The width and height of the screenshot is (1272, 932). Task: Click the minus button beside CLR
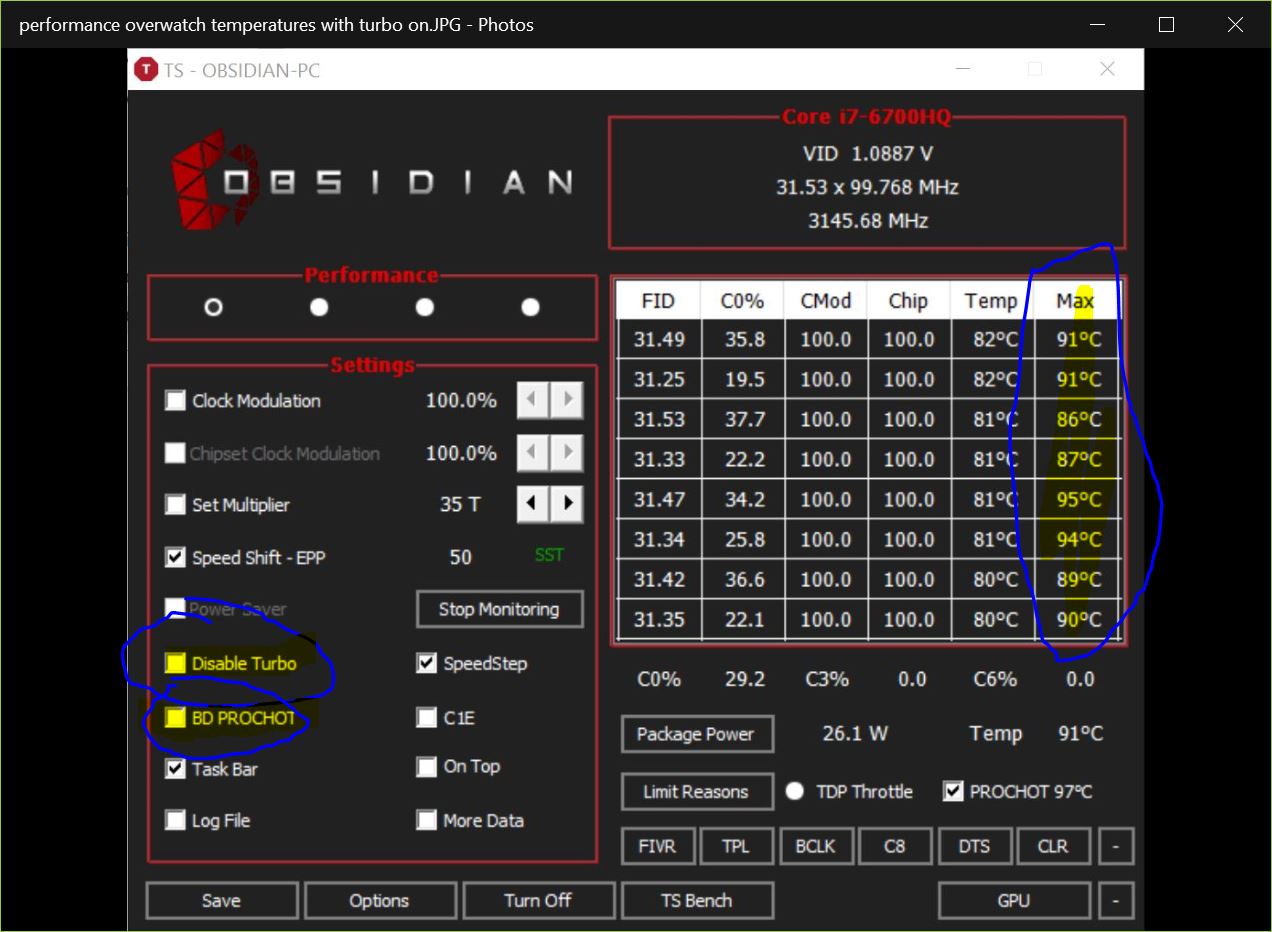(1116, 846)
